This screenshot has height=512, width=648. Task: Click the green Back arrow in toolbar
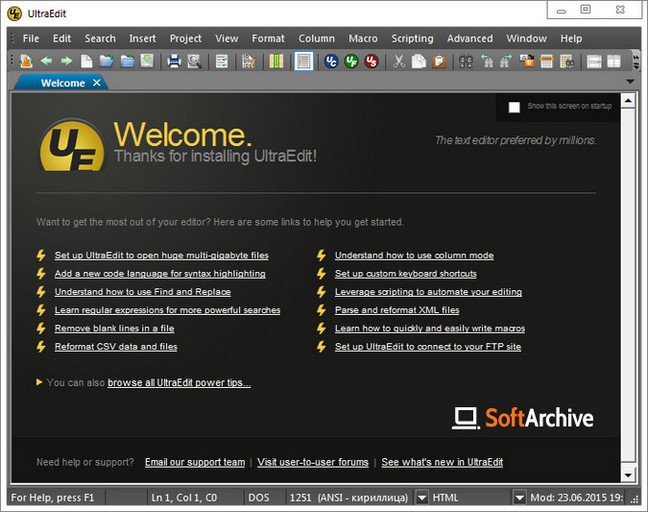point(46,61)
